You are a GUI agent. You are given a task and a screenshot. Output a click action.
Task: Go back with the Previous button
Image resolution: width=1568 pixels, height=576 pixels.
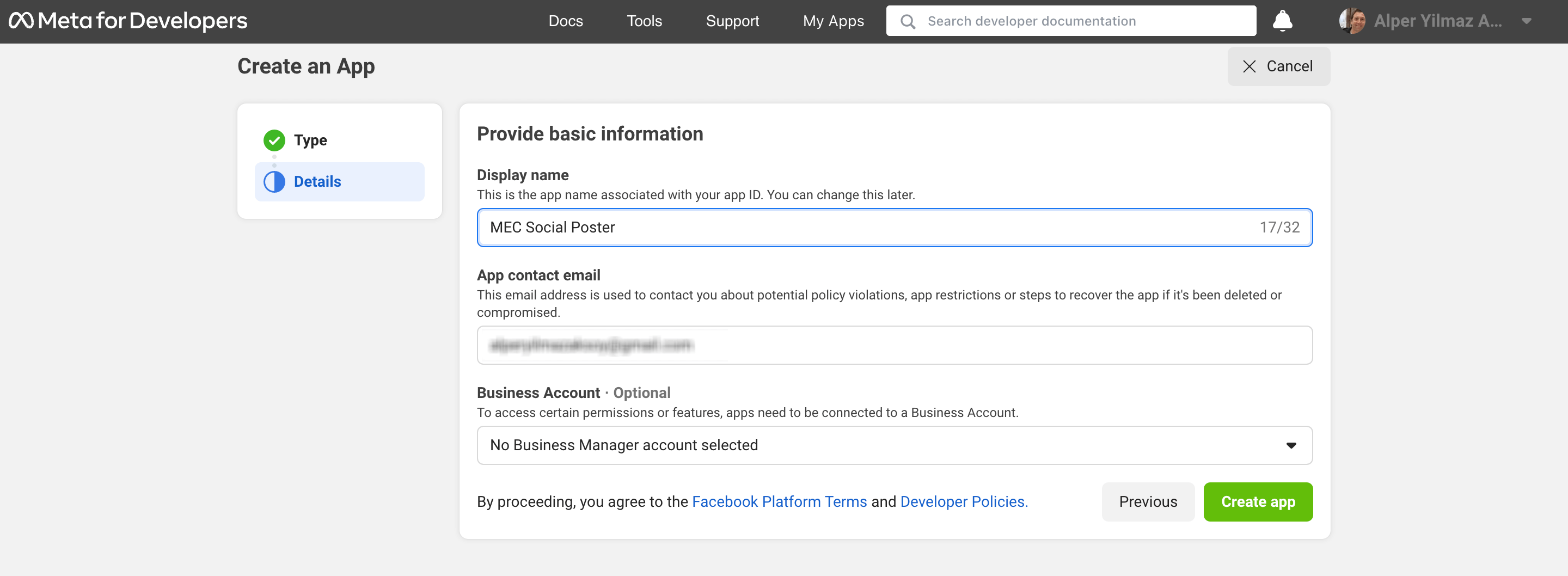(x=1148, y=502)
